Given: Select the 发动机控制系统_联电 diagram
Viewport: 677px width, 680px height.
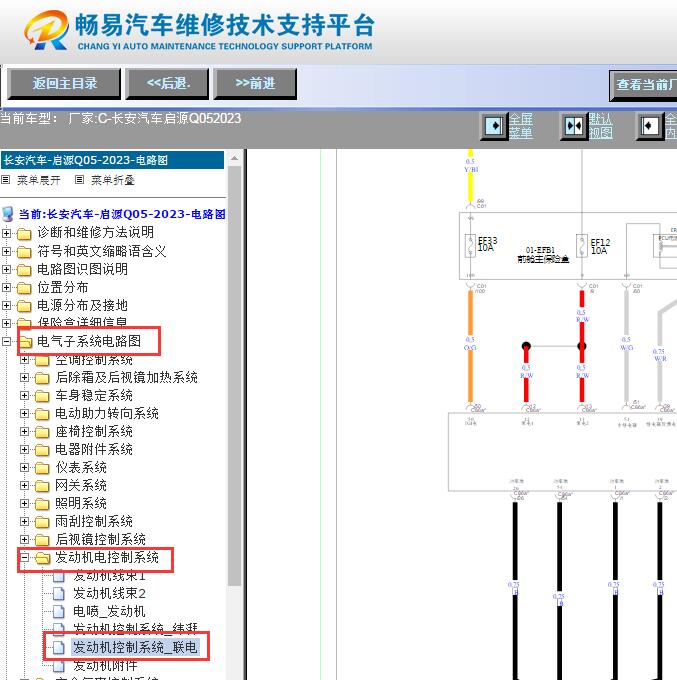Looking at the screenshot, I should pos(135,647).
